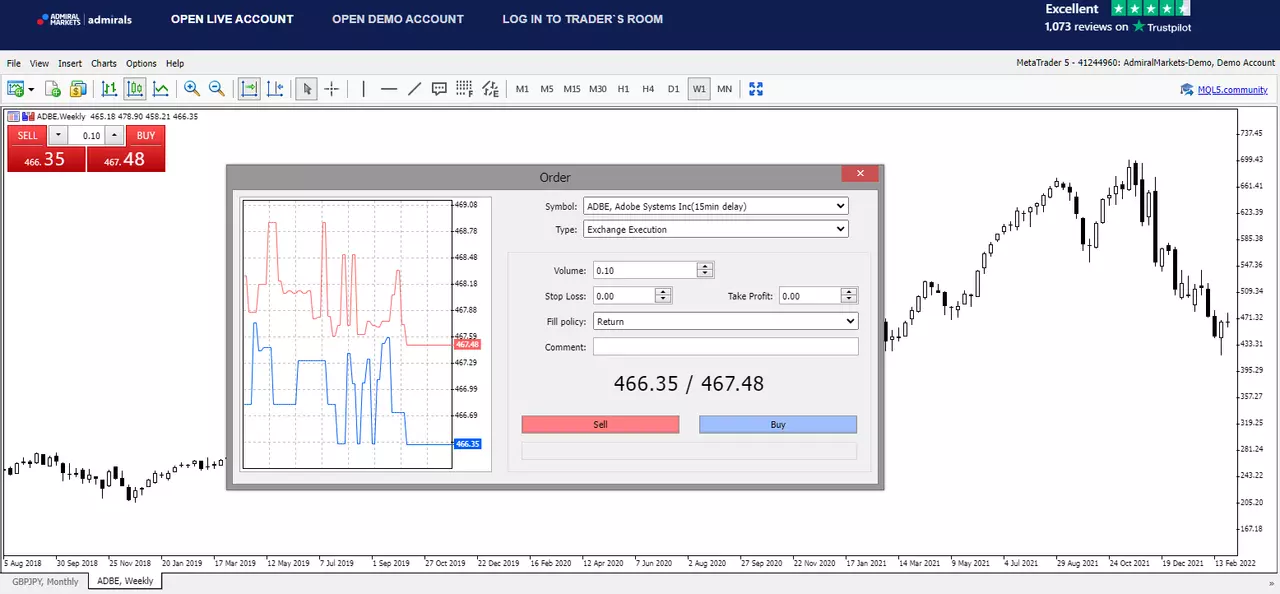Open the new chart dropdown arrow

[31, 89]
